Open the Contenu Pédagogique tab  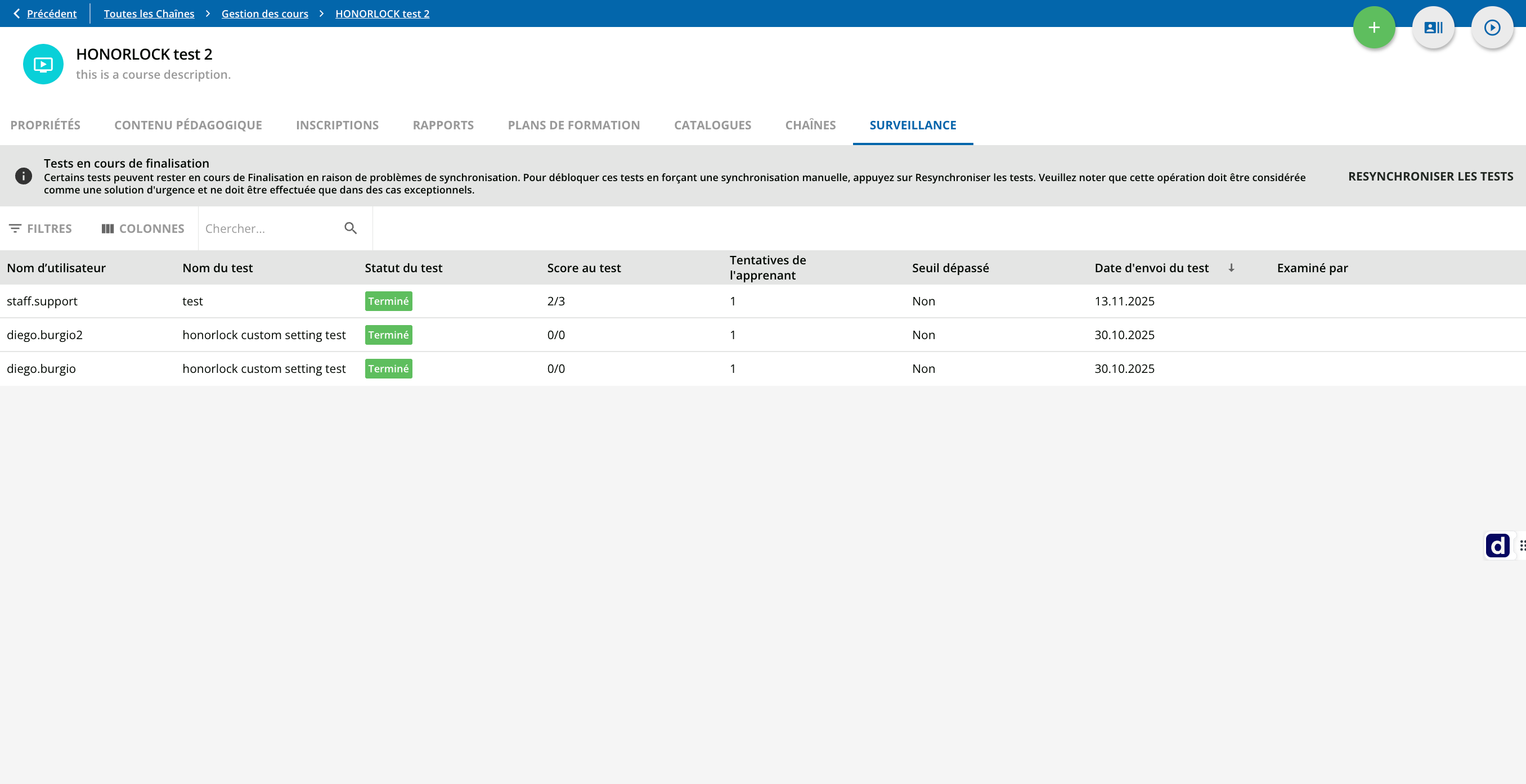point(188,125)
